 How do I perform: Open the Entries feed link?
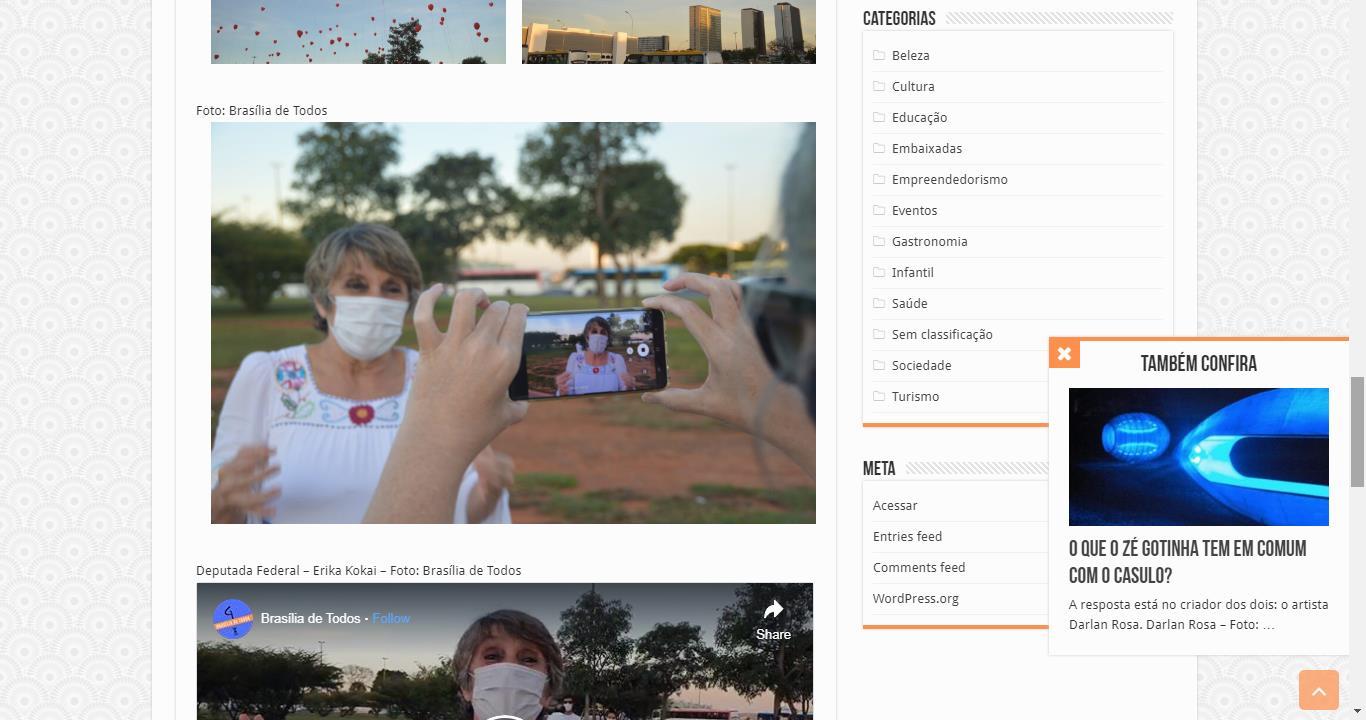click(907, 536)
